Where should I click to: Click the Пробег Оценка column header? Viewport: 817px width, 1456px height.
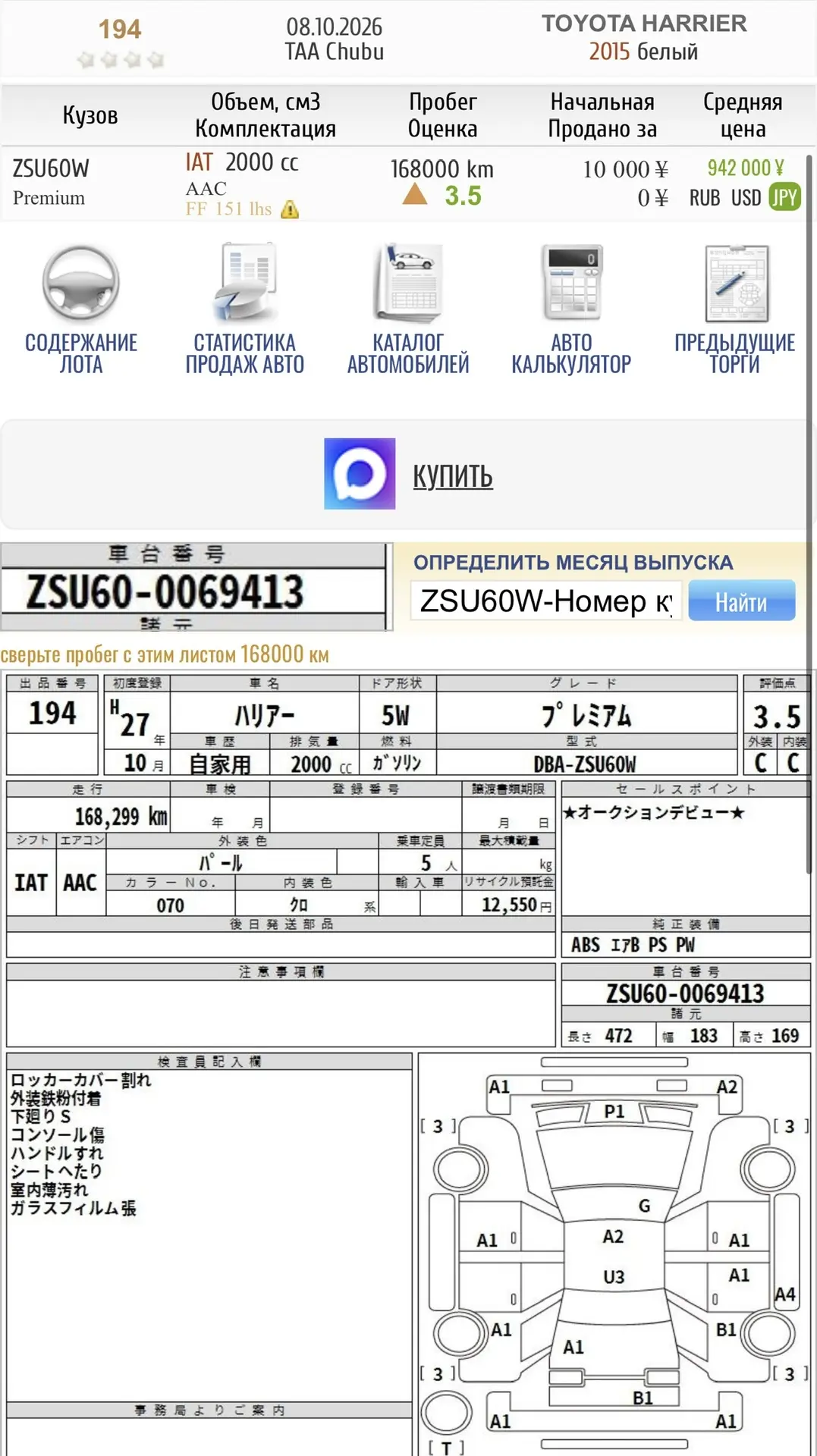(443, 115)
